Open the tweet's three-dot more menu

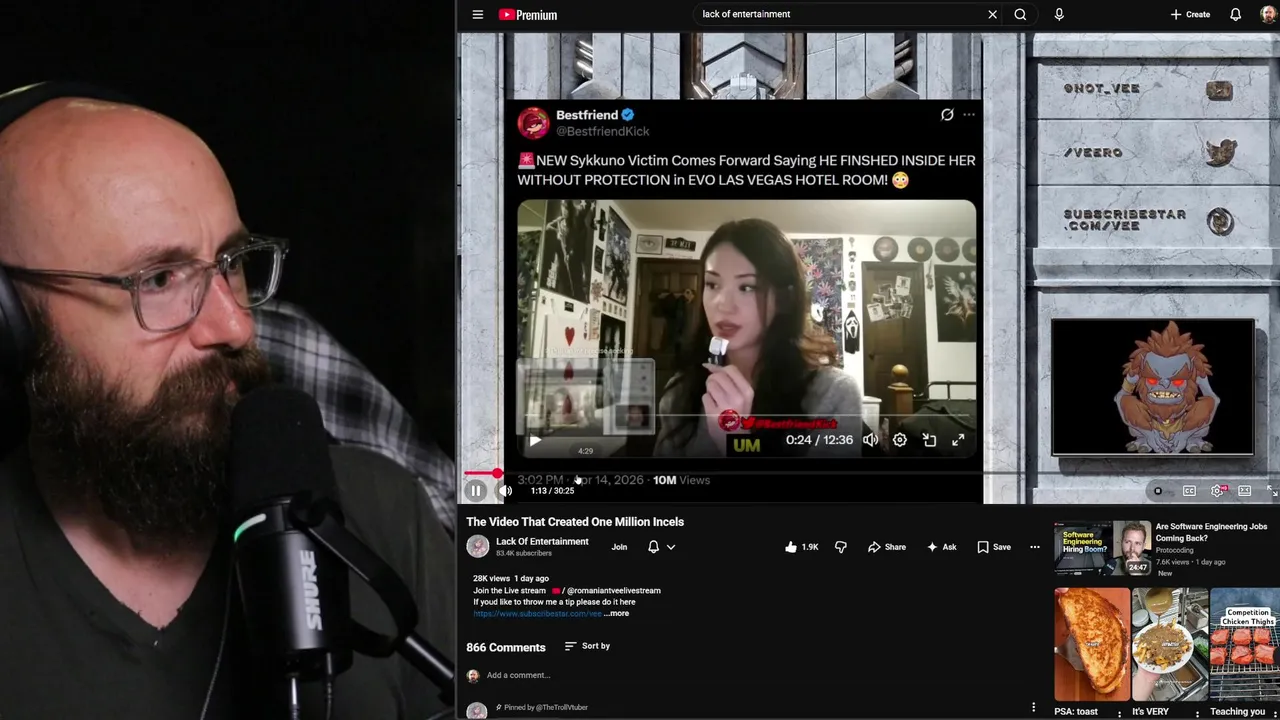[x=969, y=115]
